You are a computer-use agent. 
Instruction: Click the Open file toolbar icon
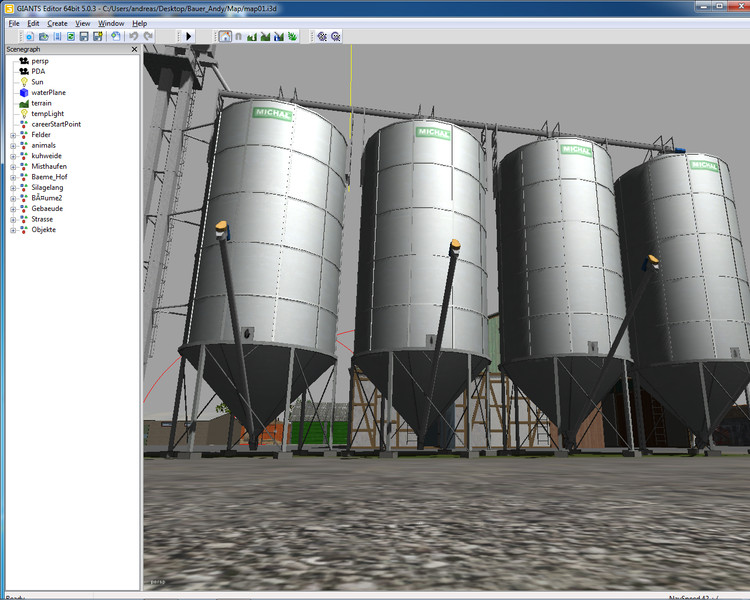tap(44, 36)
